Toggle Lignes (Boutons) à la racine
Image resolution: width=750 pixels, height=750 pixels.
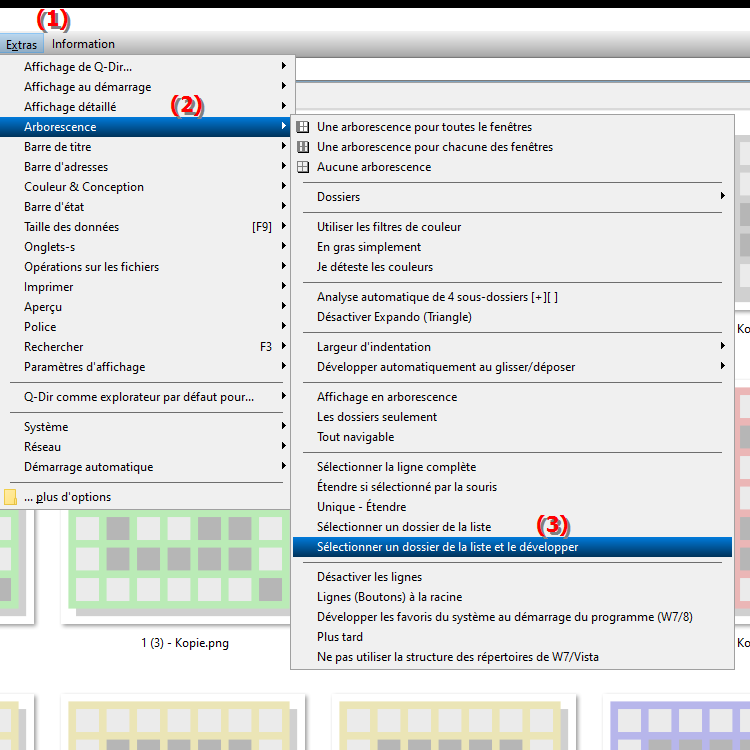pyautogui.click(x=512, y=597)
